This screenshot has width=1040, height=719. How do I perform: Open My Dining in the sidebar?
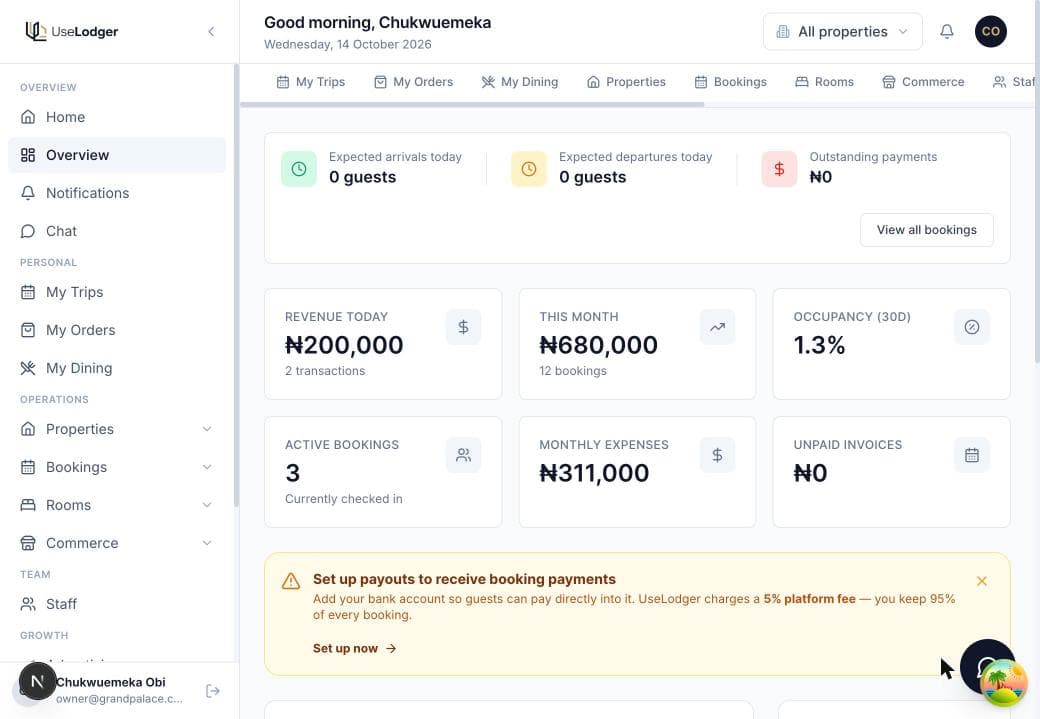pos(117,367)
